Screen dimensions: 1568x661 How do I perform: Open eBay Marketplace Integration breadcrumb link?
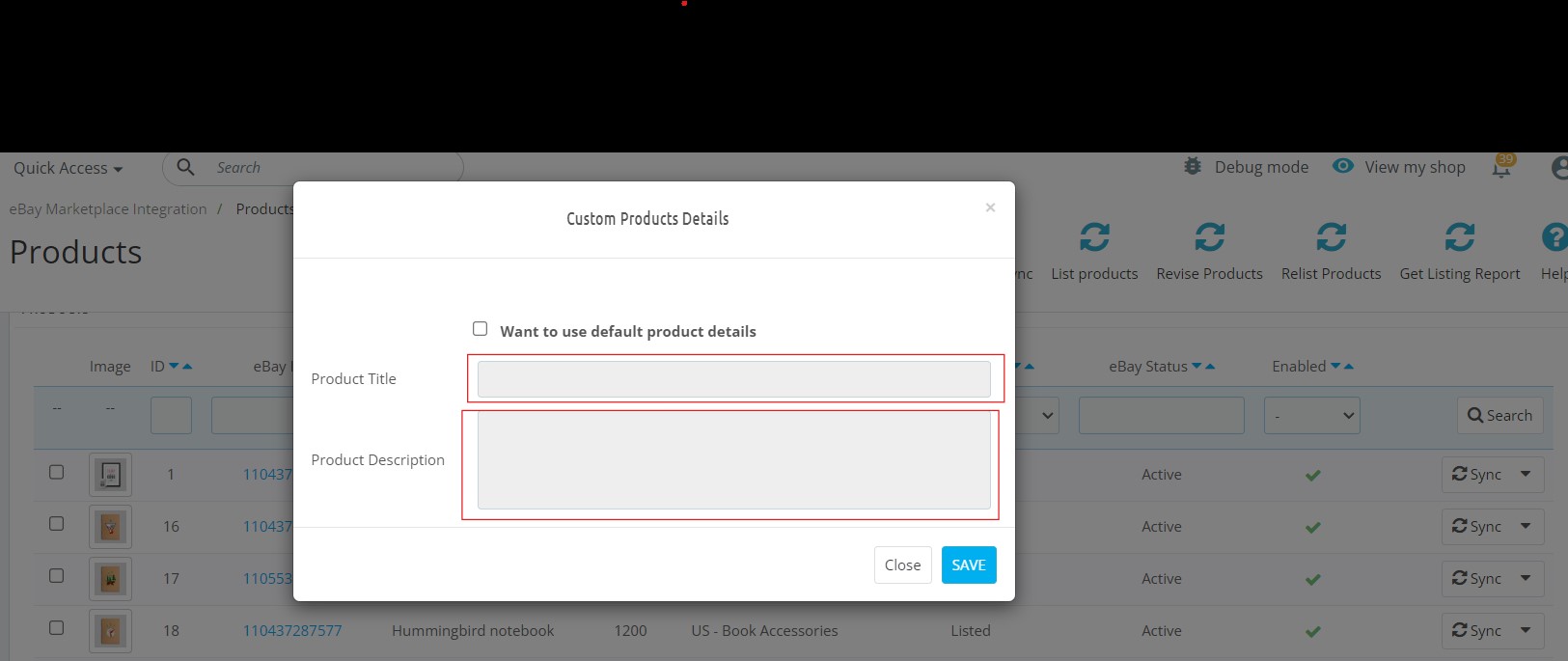pyautogui.click(x=108, y=209)
